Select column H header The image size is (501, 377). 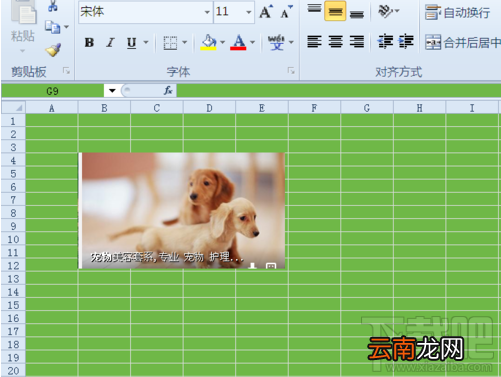click(x=419, y=108)
